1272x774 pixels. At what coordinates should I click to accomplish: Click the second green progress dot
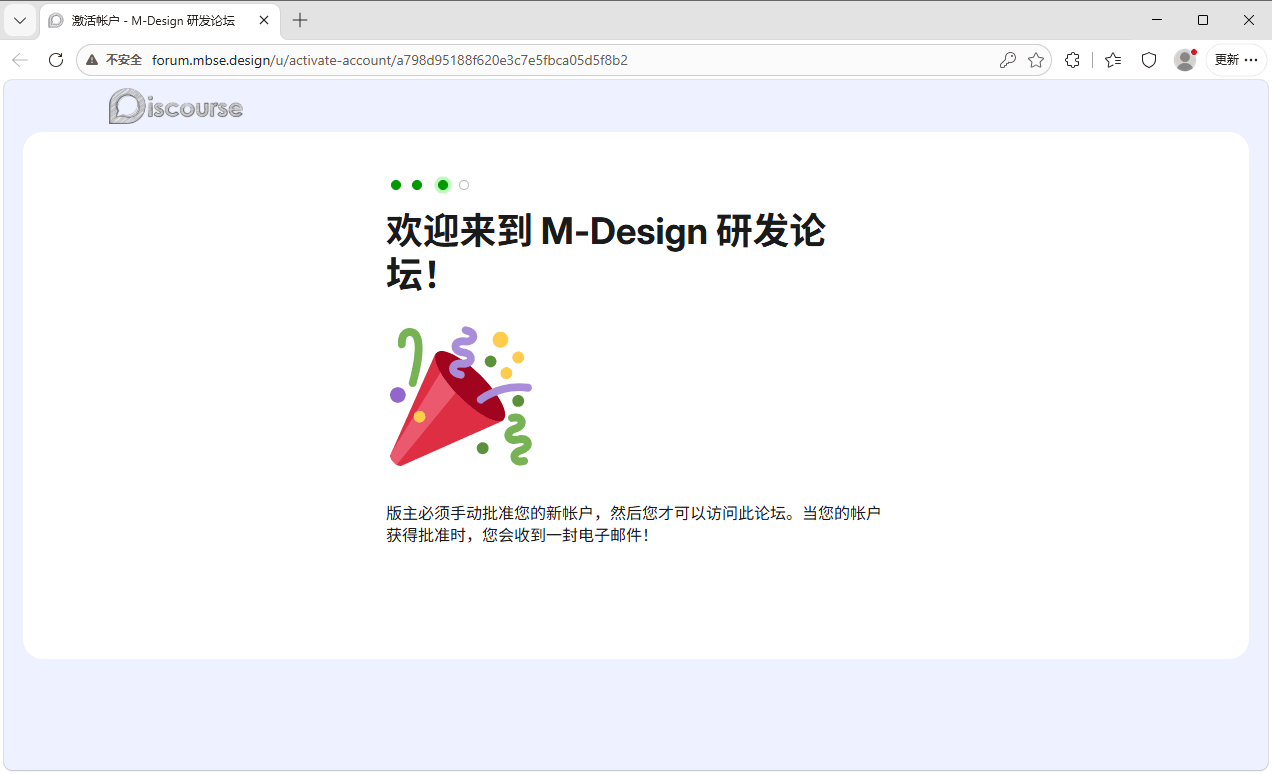[417, 185]
